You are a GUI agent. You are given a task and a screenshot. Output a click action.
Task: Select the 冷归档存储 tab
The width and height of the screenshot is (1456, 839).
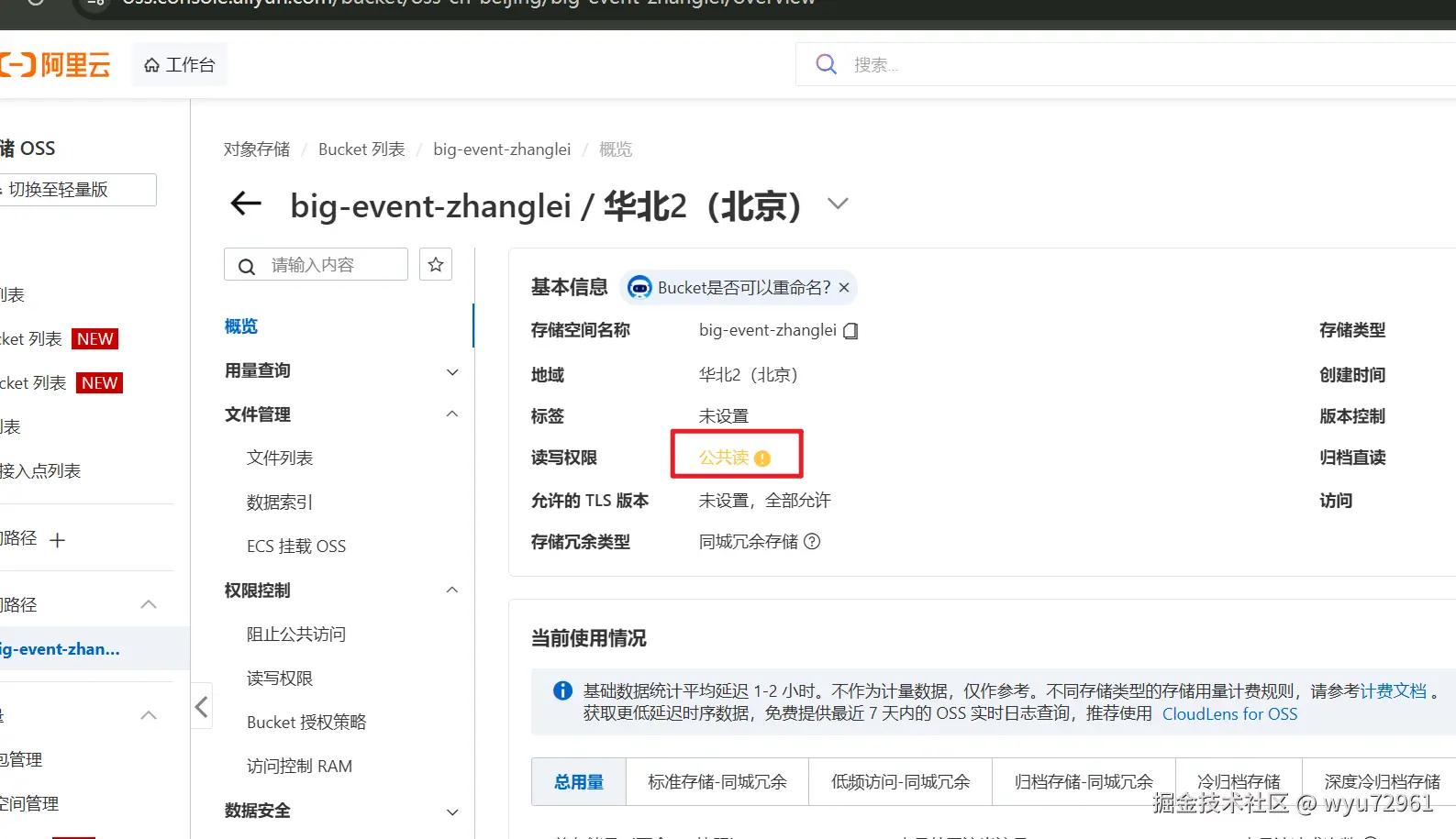tap(1239, 782)
